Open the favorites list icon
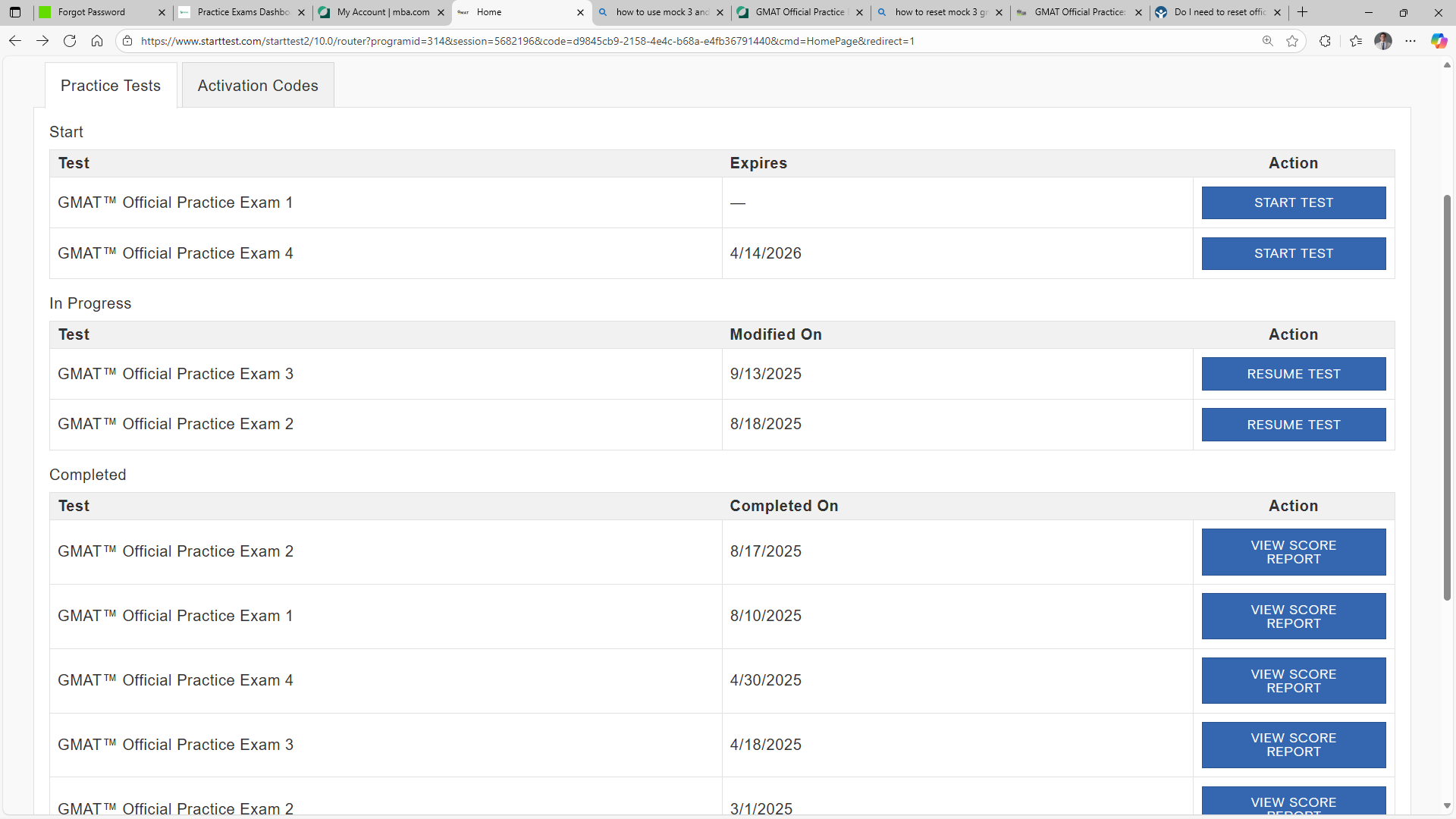 [x=1356, y=41]
